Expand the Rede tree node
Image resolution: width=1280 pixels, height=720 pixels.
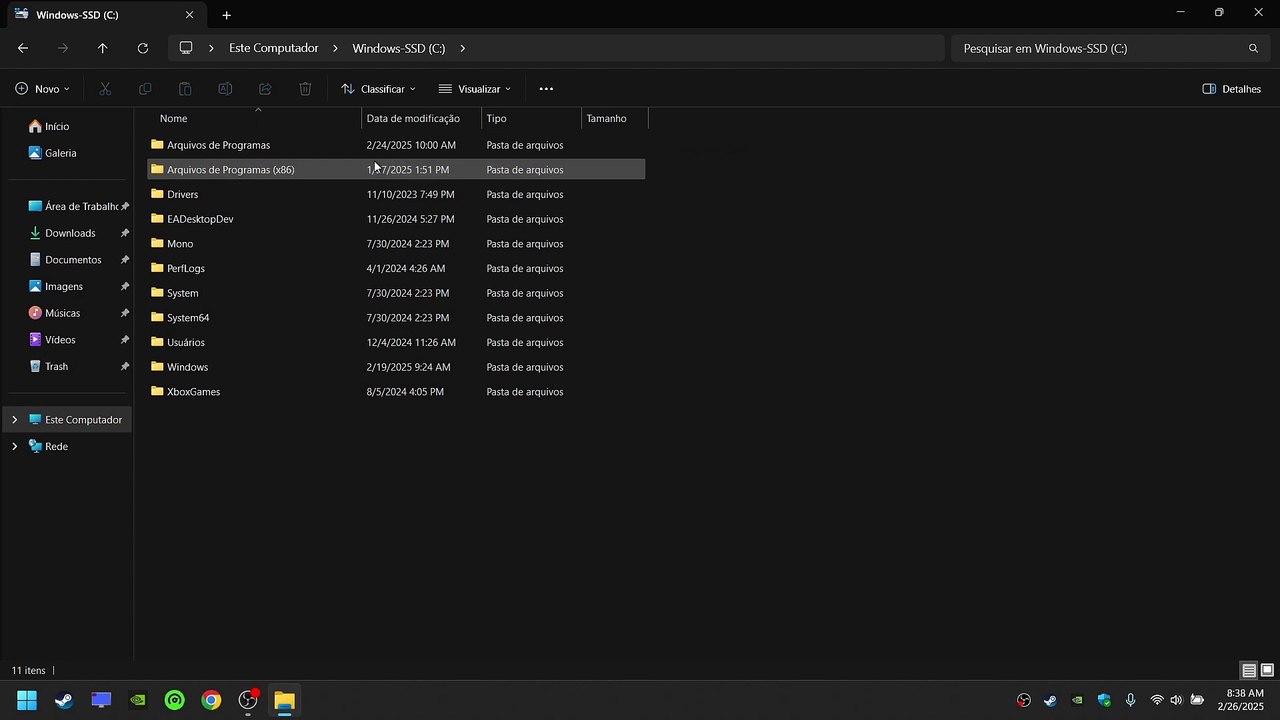pyautogui.click(x=14, y=446)
